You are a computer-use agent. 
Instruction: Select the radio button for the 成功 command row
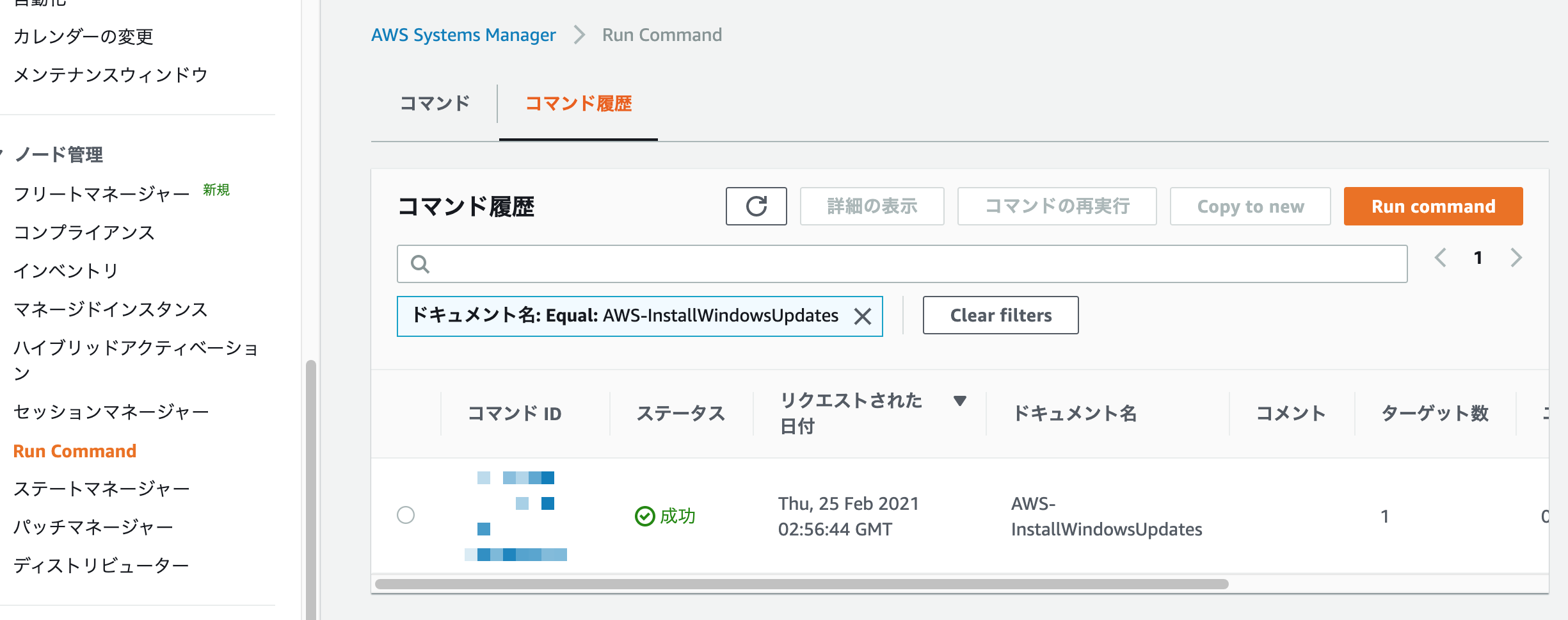(x=406, y=515)
